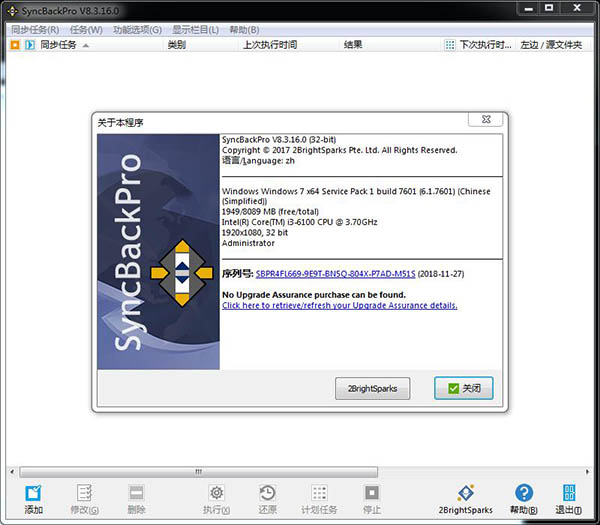The image size is (600, 525).
Task: Click the serial number link
Action: [335, 274]
